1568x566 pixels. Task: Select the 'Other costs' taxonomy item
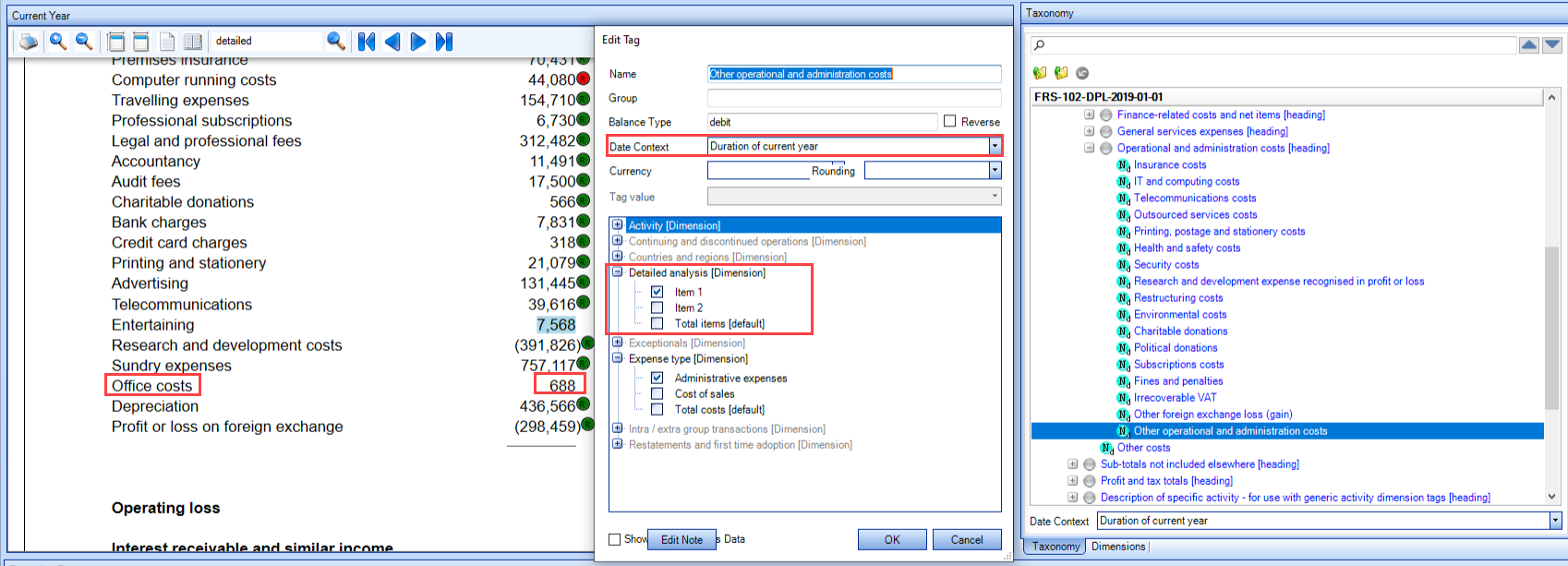[x=1144, y=448]
